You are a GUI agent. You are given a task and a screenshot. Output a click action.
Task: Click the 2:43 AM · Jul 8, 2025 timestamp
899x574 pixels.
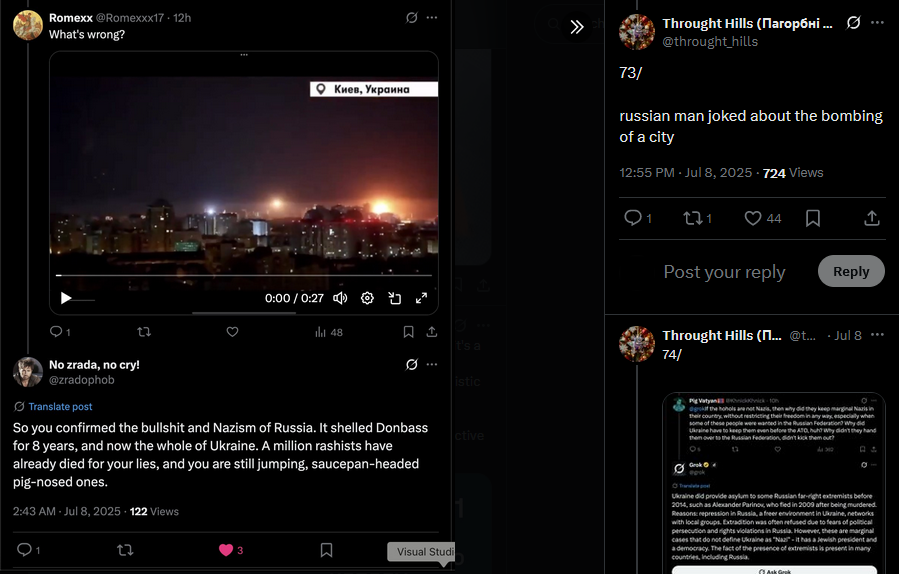click(67, 511)
